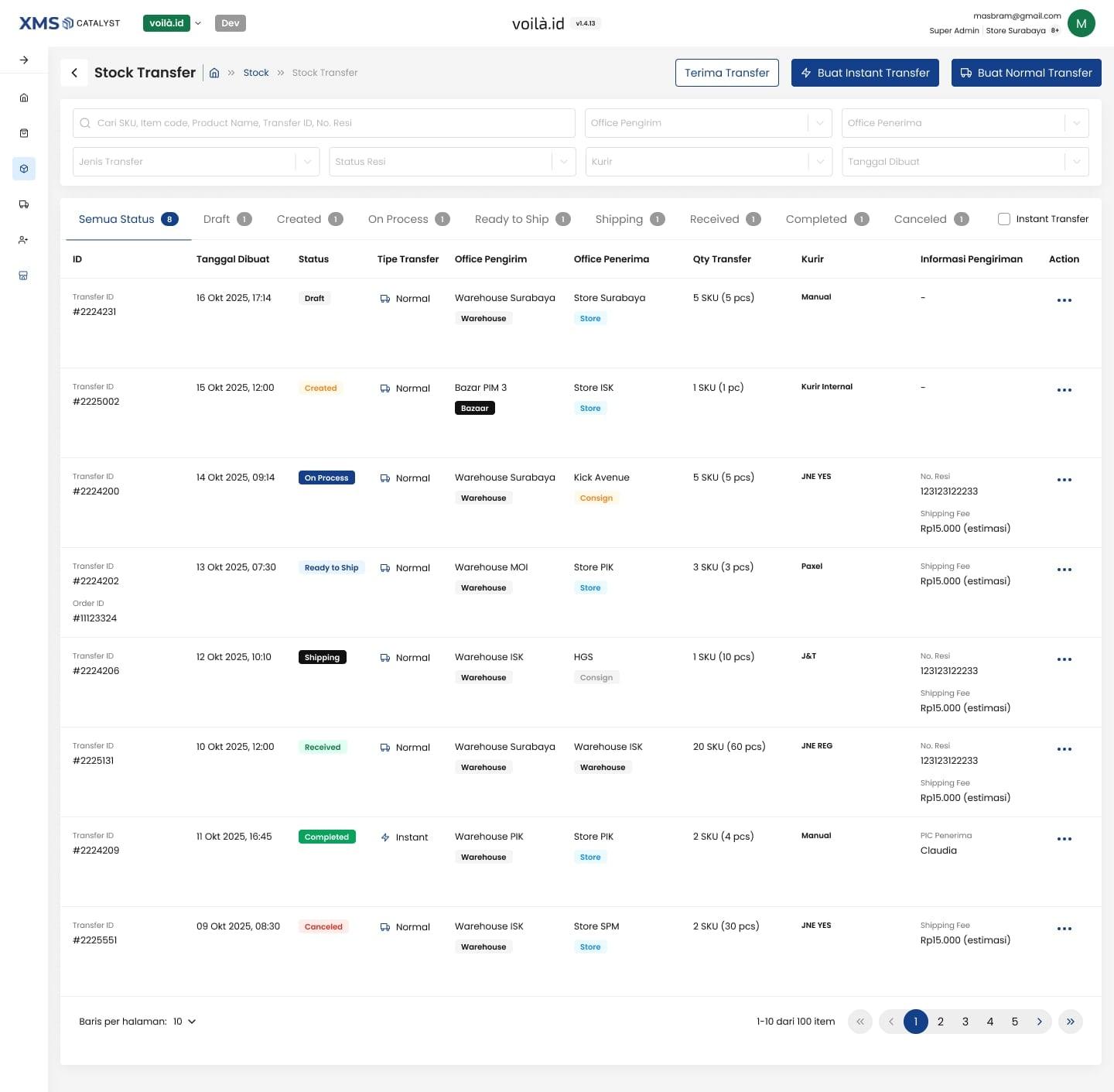This screenshot has height=1092, width=1114.
Task: Switch to the Completed tab
Action: coord(828,219)
